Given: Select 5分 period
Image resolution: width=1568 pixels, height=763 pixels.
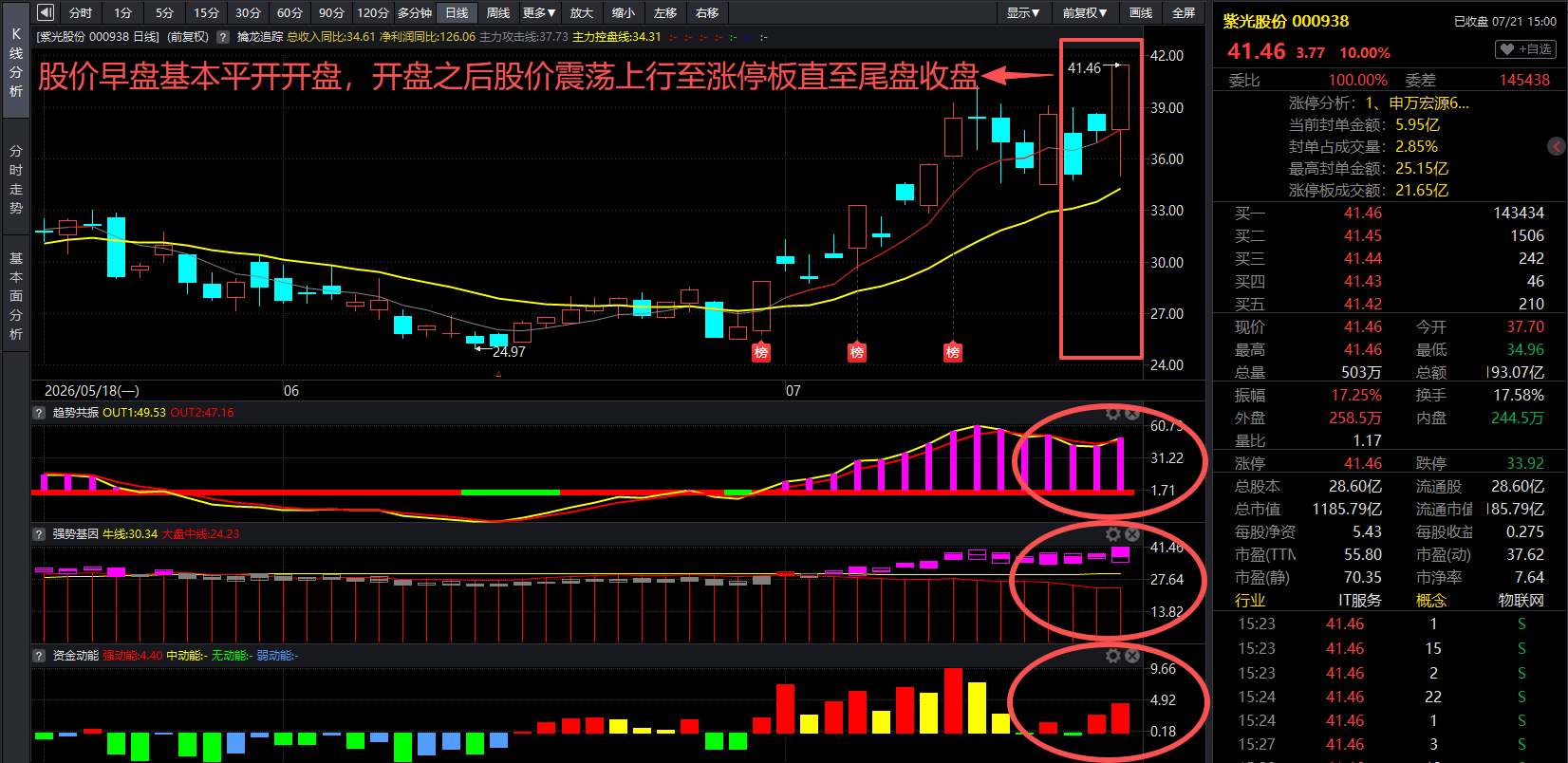Looking at the screenshot, I should click(165, 12).
